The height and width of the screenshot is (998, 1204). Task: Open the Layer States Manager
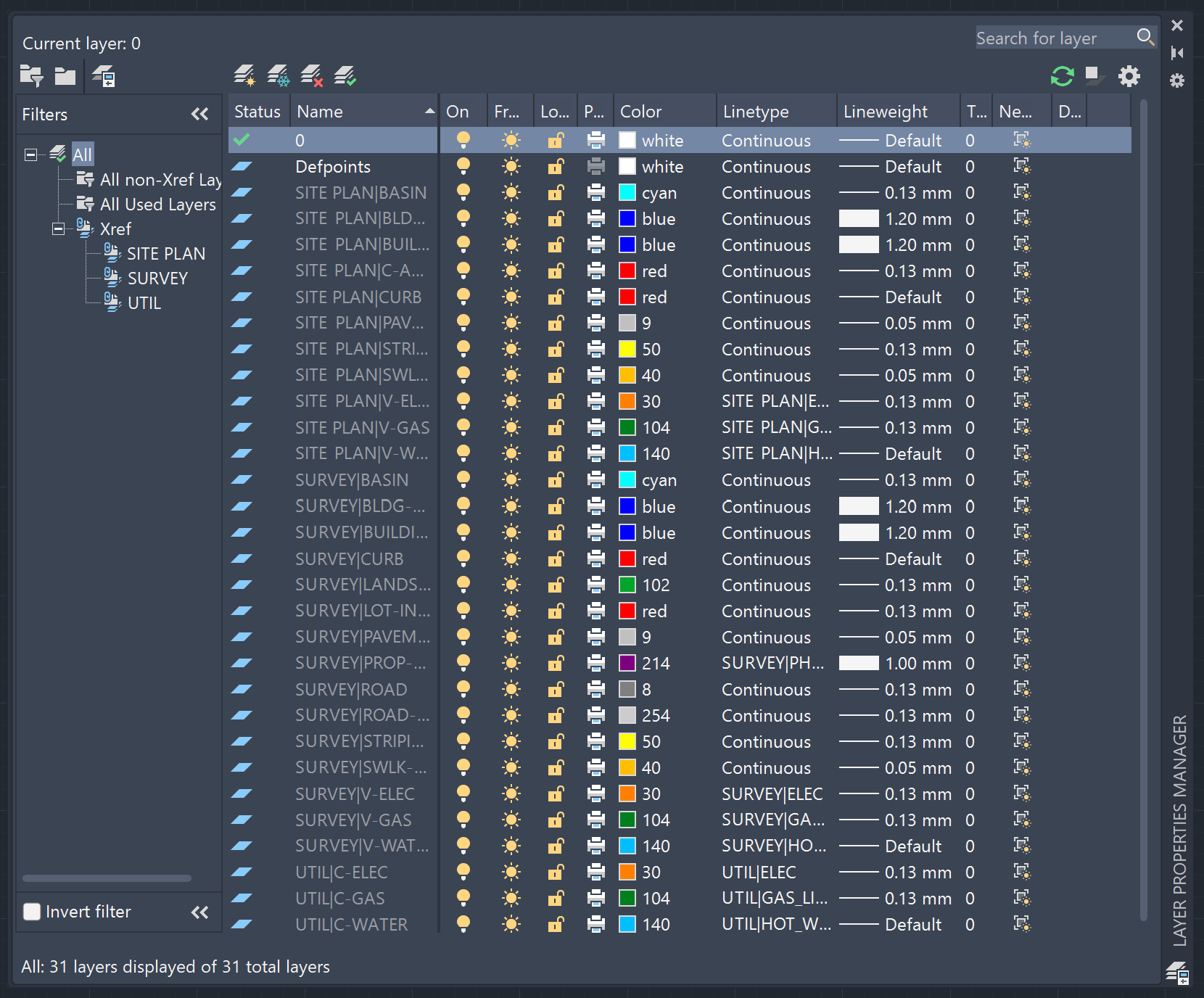[x=104, y=76]
